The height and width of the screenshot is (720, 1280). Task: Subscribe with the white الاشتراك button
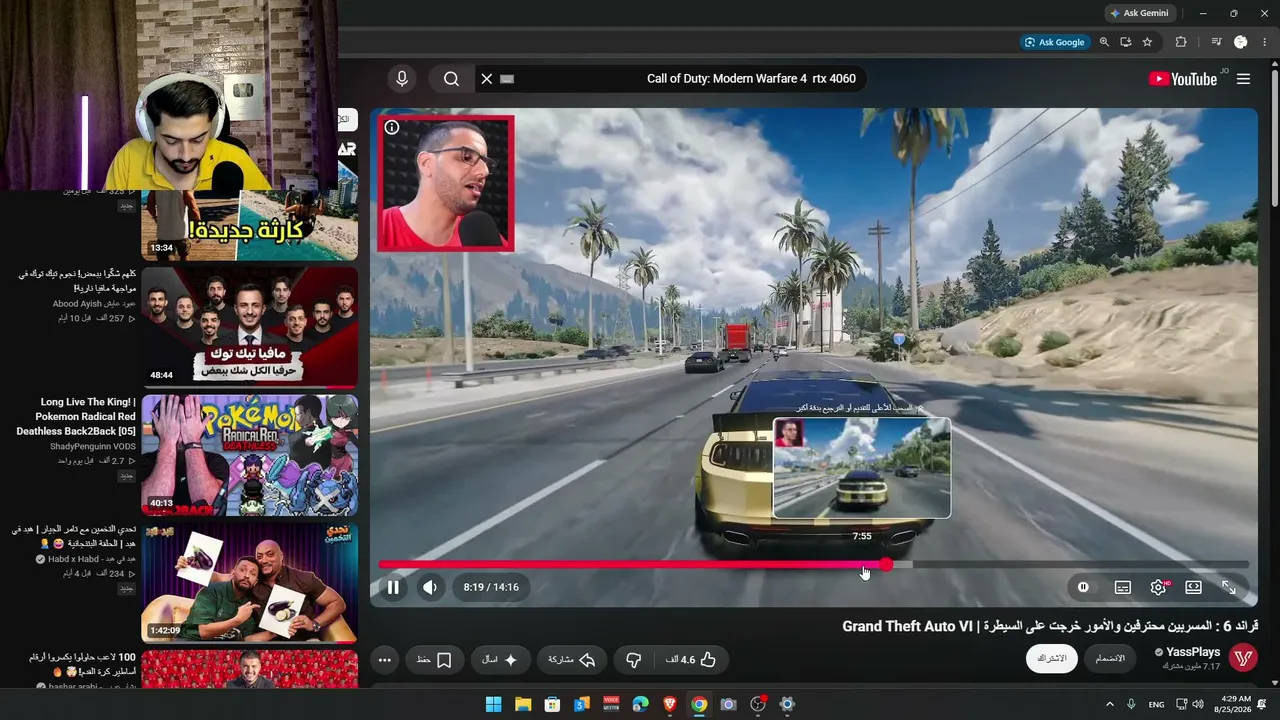point(1051,658)
